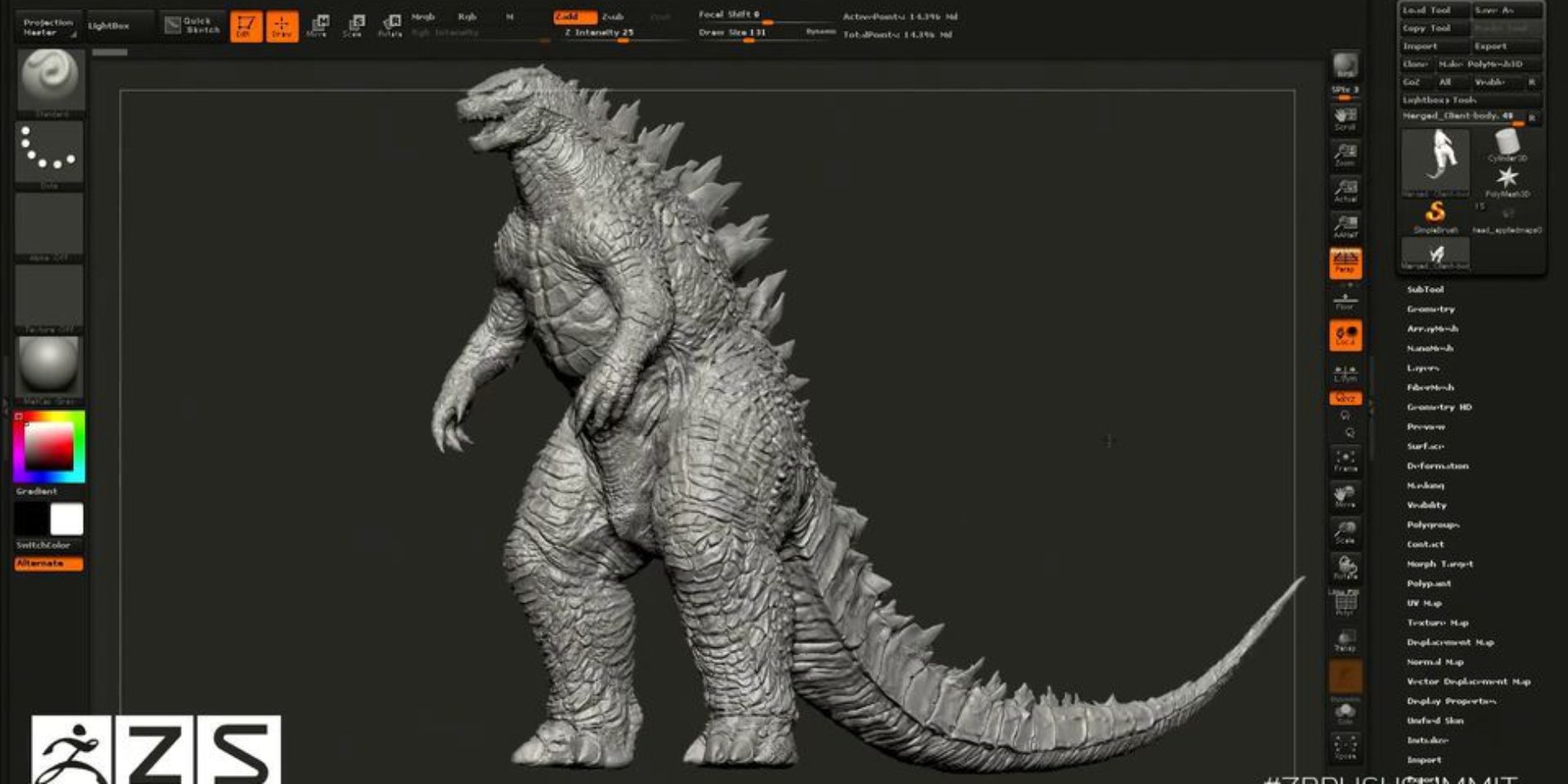Viewport: 1568px width, 784px height.
Task: Expand the Geometry section
Action: (1430, 309)
